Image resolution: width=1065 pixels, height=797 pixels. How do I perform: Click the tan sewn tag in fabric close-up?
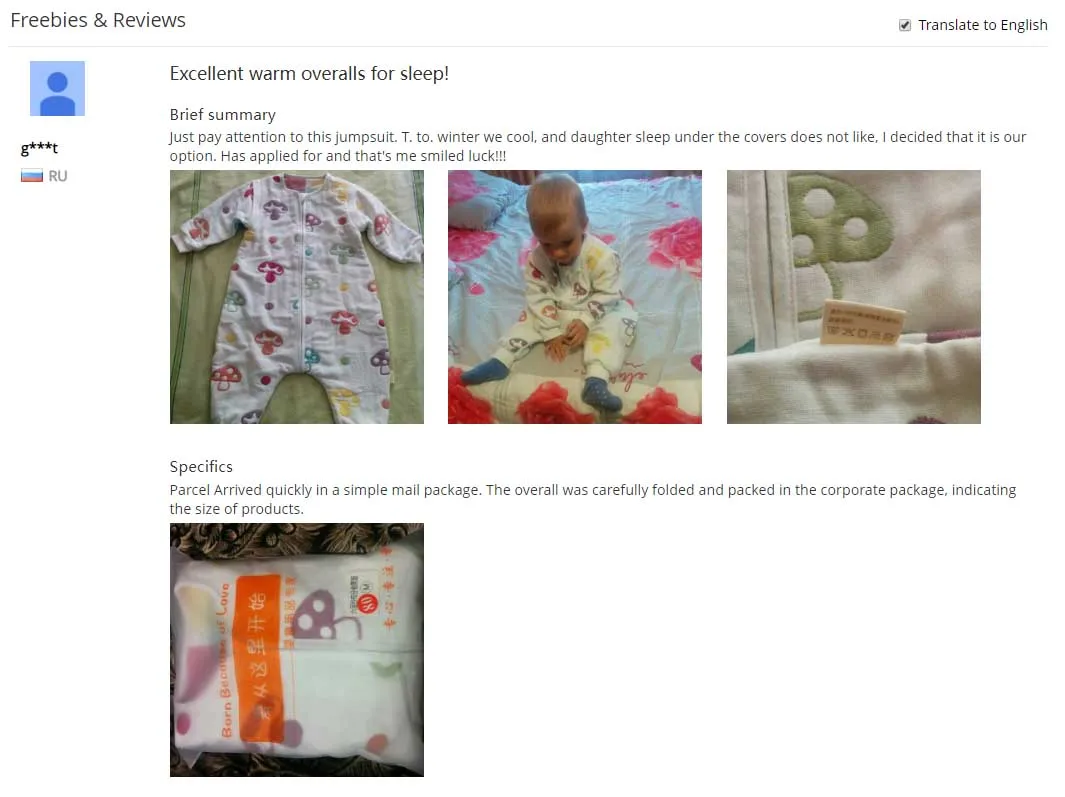pyautogui.click(x=863, y=323)
